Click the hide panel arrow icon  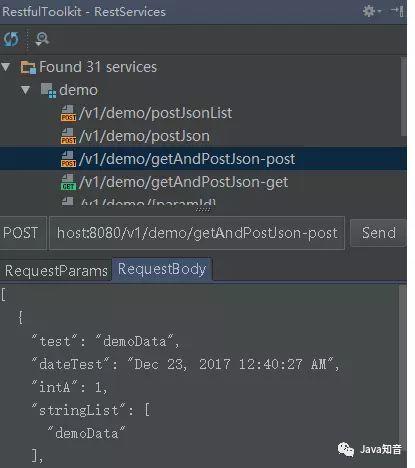tap(398, 11)
